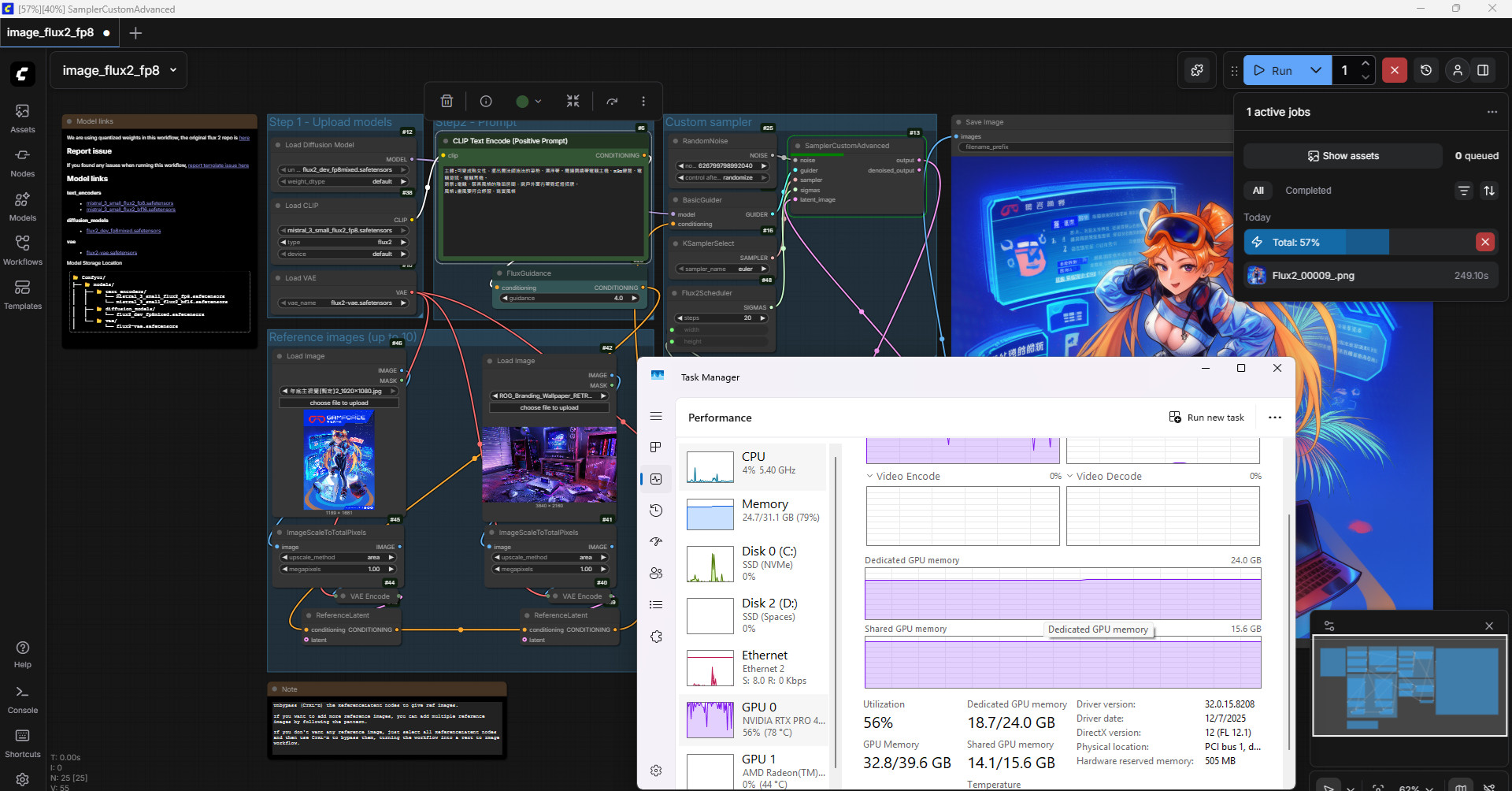
Task: Open Templates from the left sidebar
Action: [22, 295]
